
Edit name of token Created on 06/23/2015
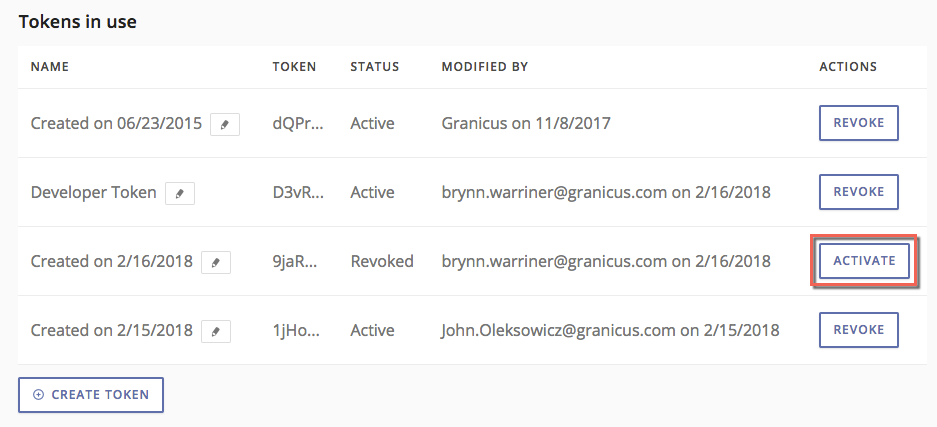[x=225, y=124]
